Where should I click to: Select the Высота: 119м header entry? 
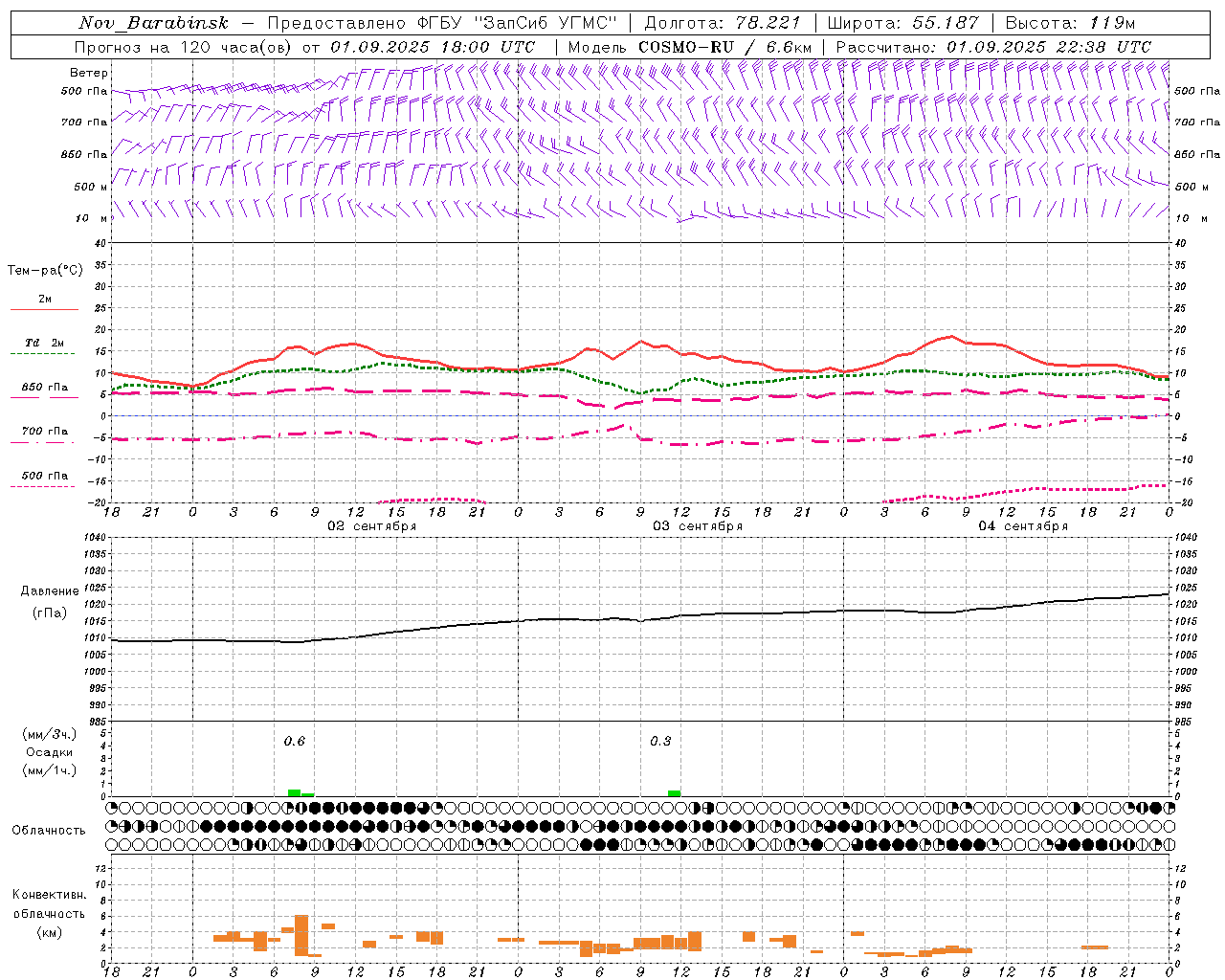(1070, 23)
